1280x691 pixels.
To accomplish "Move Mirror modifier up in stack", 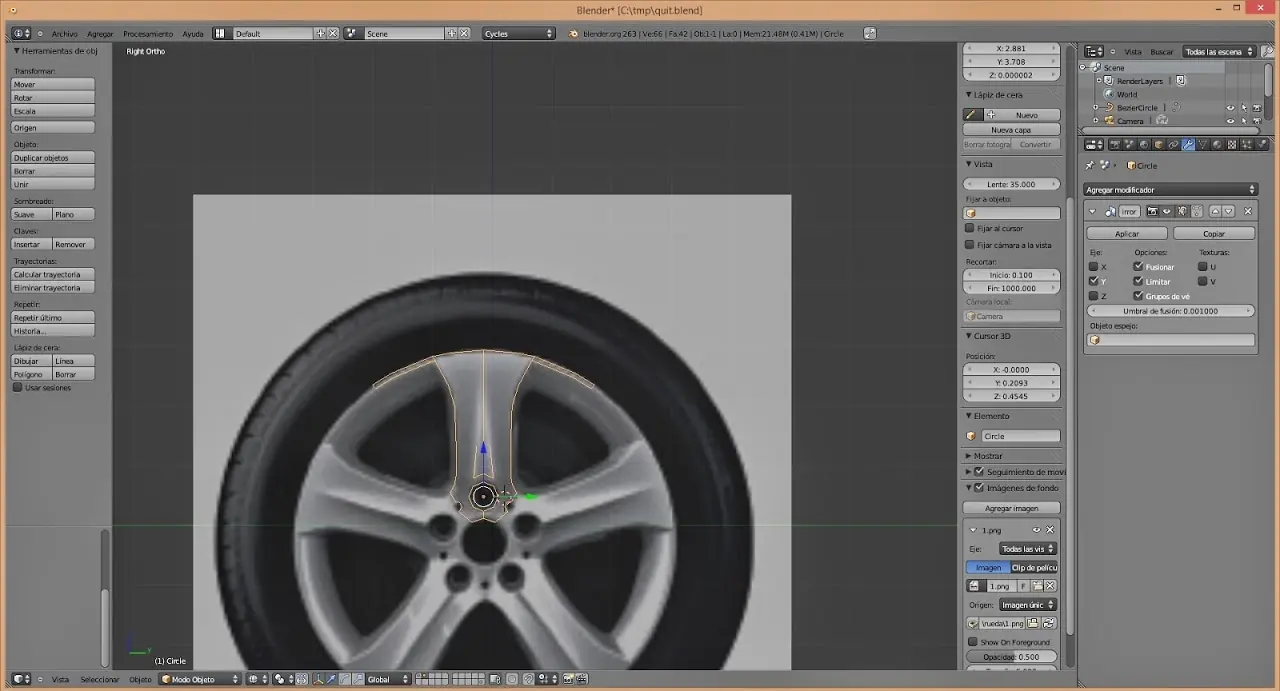I will point(1215,211).
